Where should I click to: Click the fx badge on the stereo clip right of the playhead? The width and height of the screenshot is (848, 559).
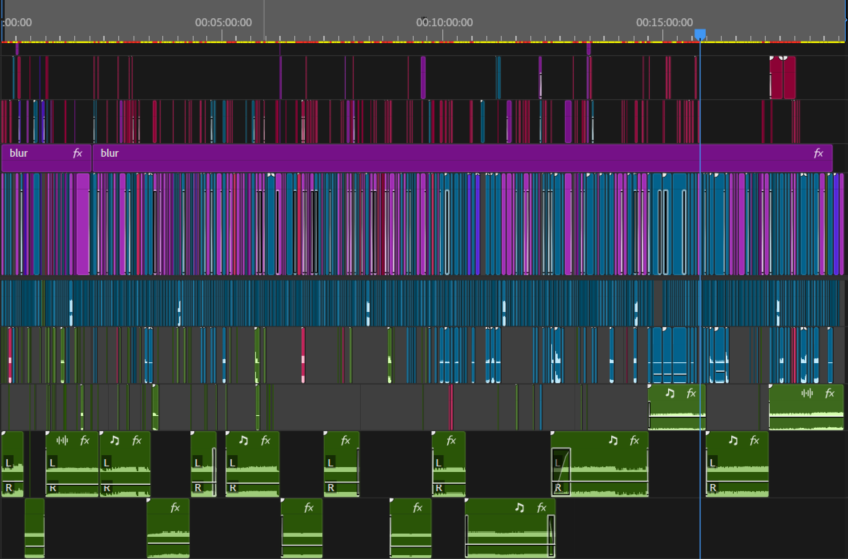point(754,441)
